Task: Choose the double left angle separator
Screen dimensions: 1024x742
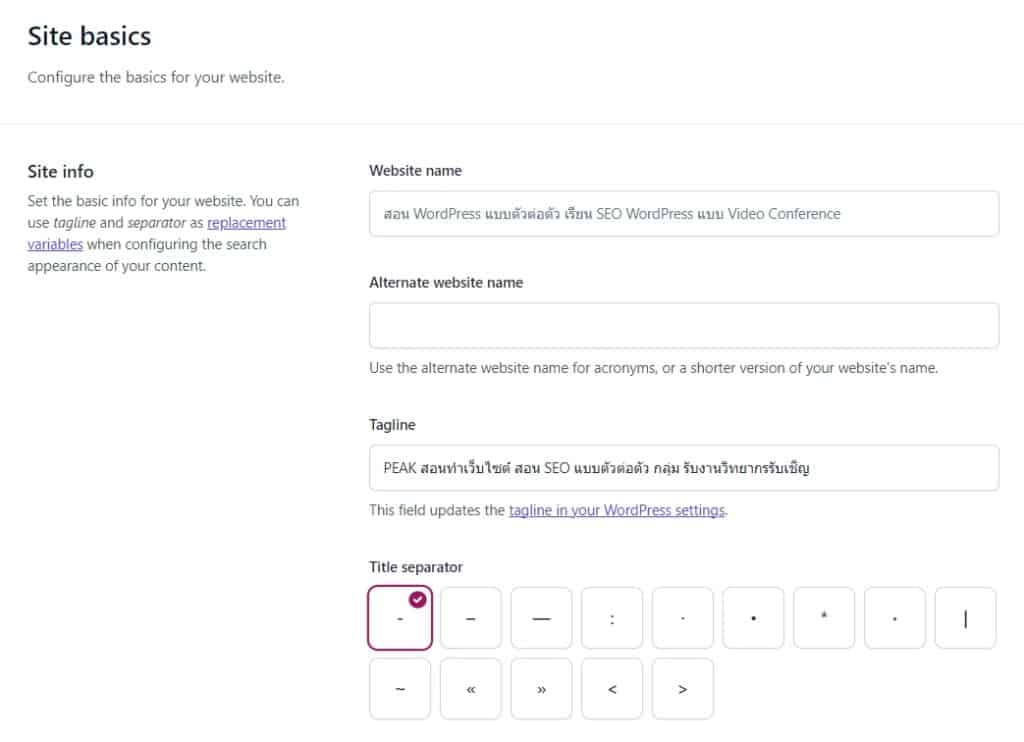Action: coord(471,689)
